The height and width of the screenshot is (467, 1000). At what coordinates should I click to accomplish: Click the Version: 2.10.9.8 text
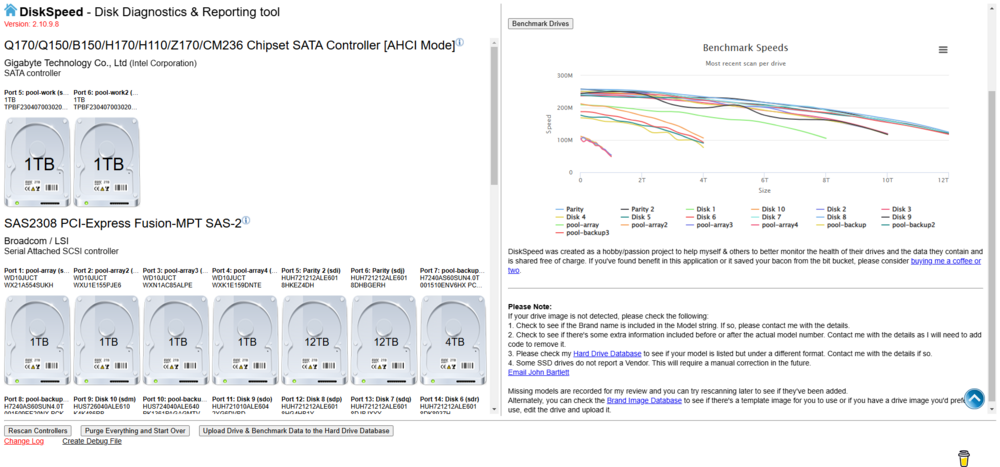click(x=31, y=24)
